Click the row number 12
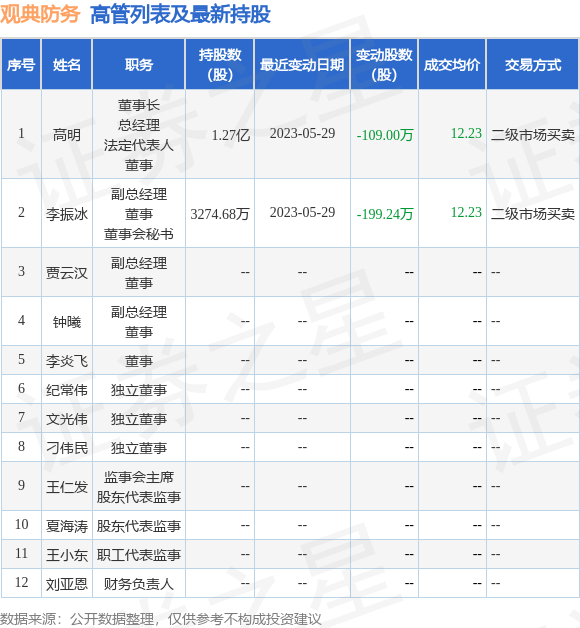The image size is (580, 628). (x=21, y=582)
